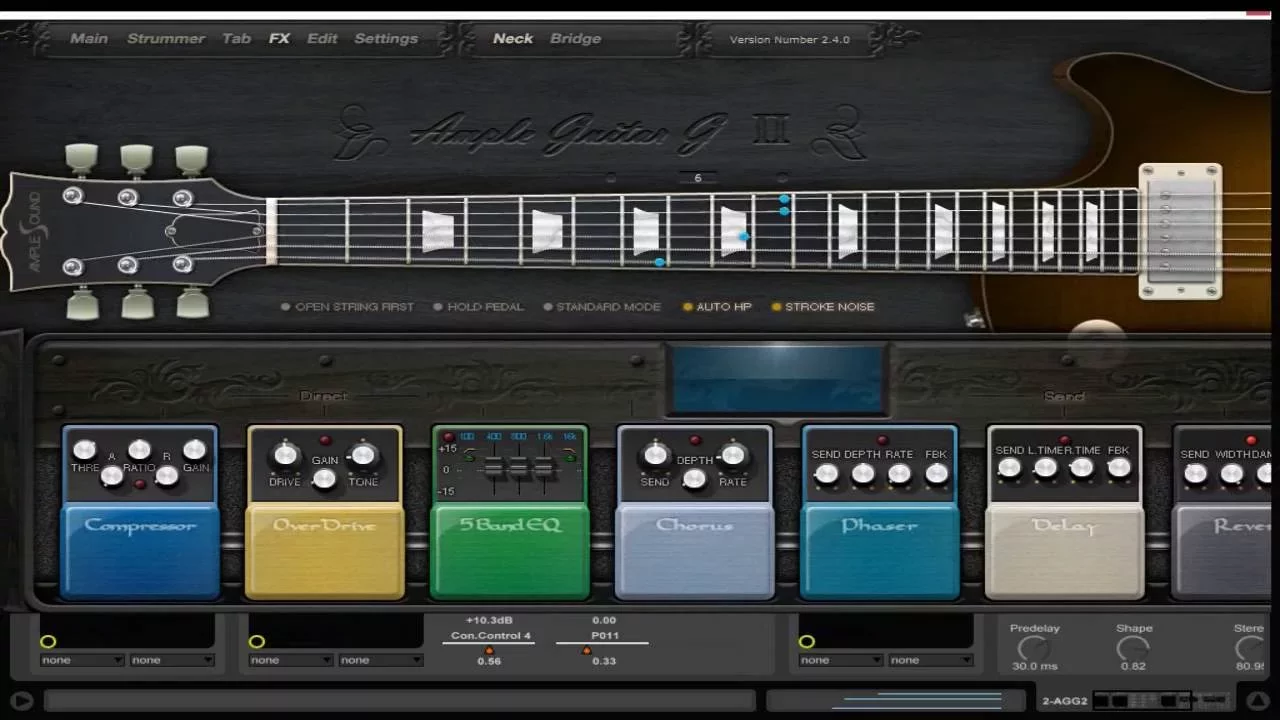Toggle STANDARD MODE option
The image size is (1280, 720).
tap(601, 307)
